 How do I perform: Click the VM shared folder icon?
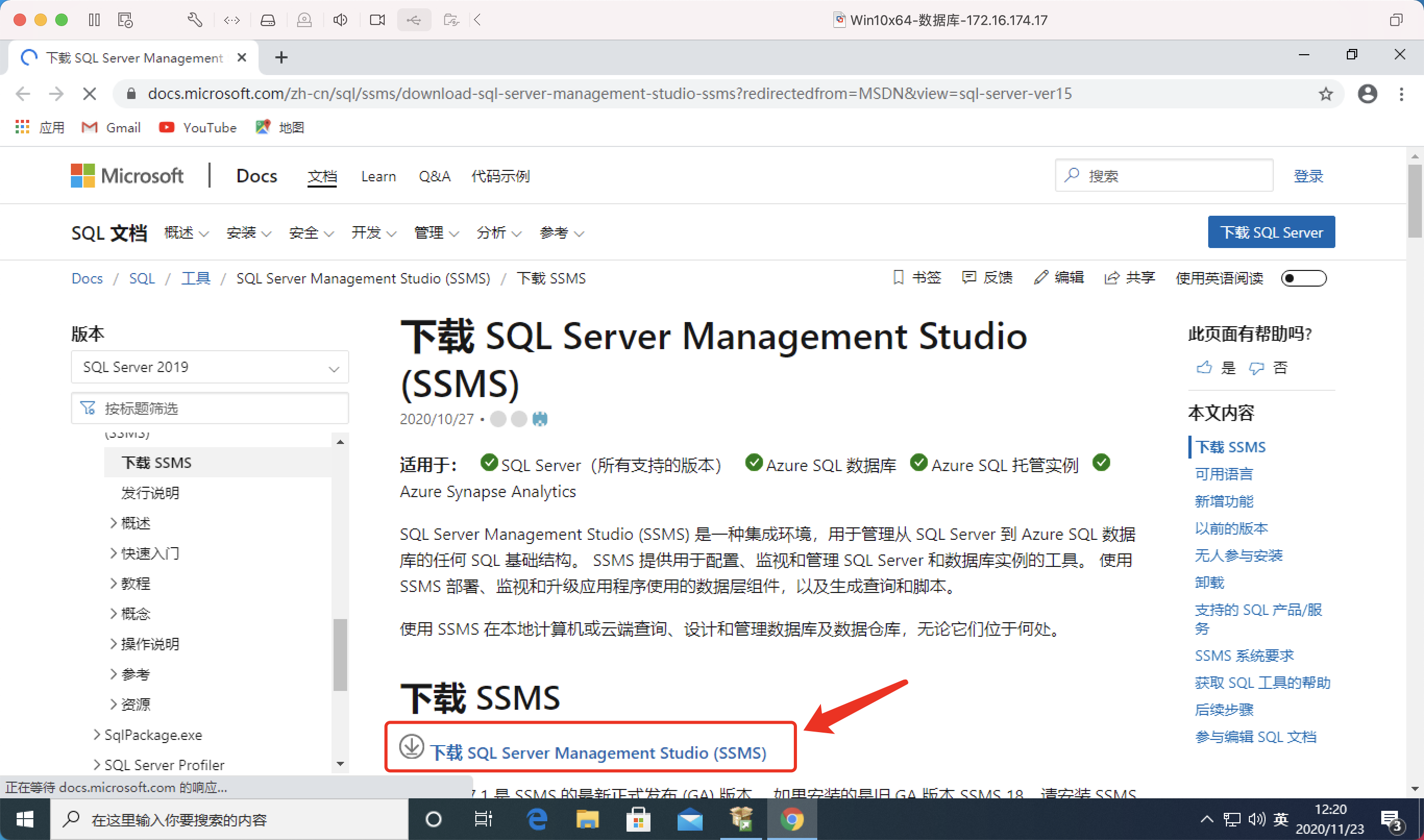[x=451, y=20]
